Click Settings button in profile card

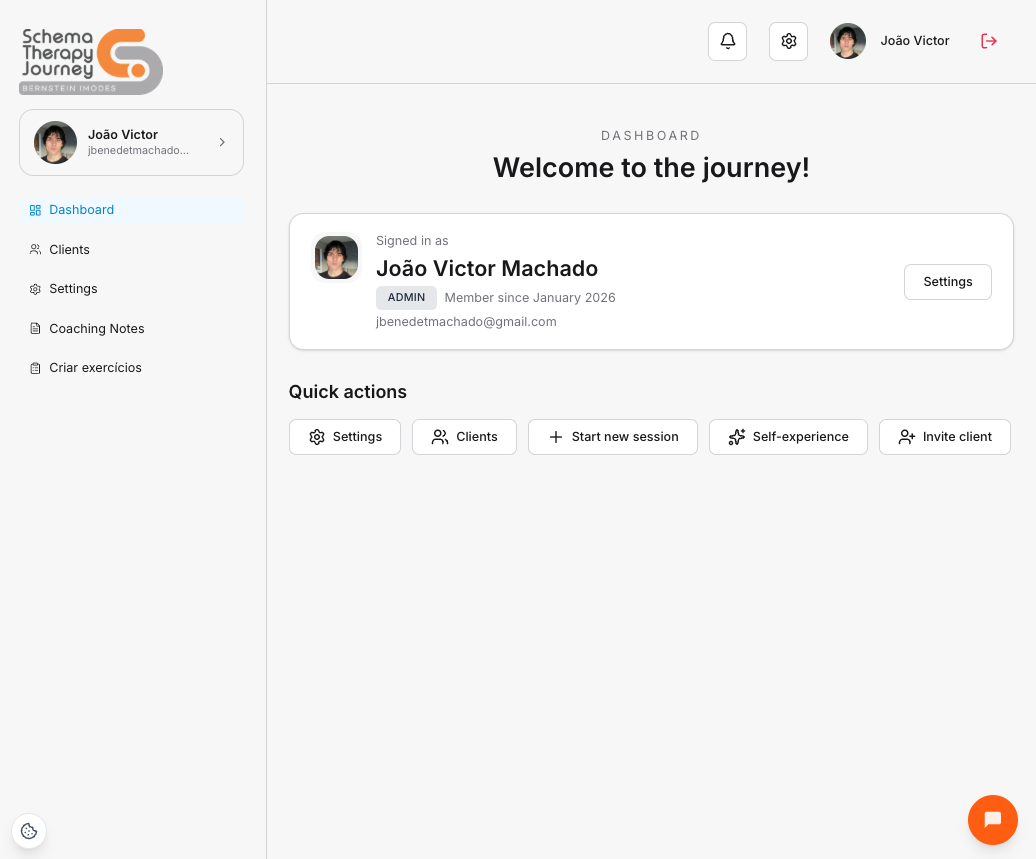click(x=947, y=282)
